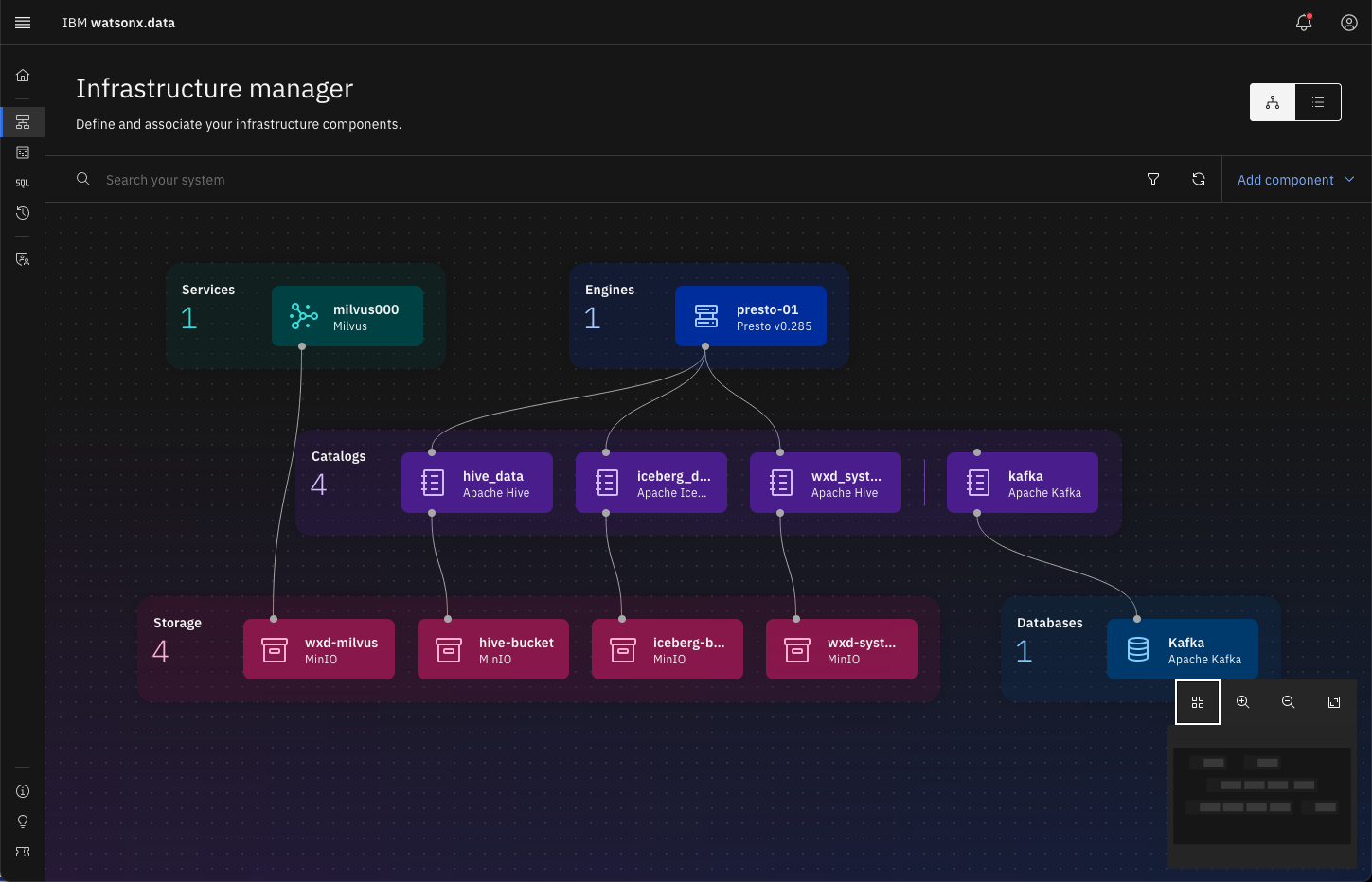This screenshot has height=882, width=1372.
Task: Select the wxd_syst... catalog node
Action: (x=826, y=483)
